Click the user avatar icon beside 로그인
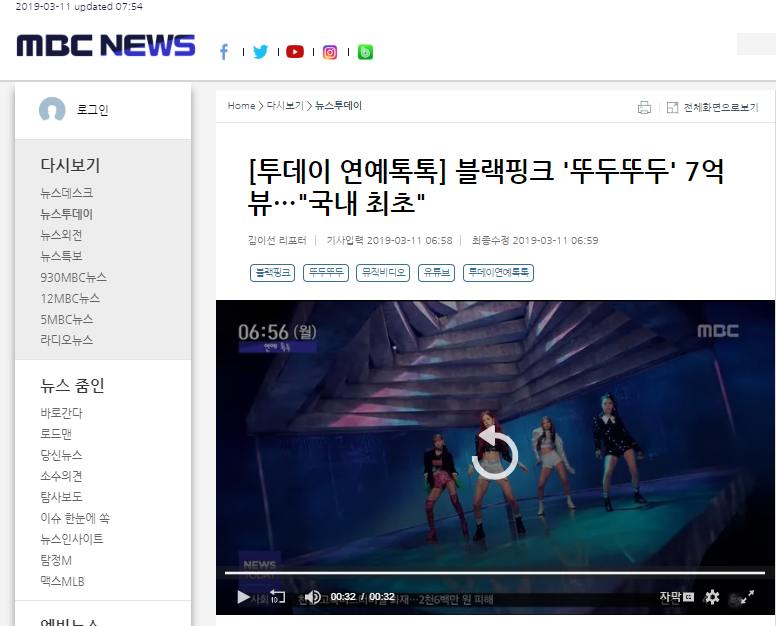This screenshot has height=626, width=776. pyautogui.click(x=52, y=109)
